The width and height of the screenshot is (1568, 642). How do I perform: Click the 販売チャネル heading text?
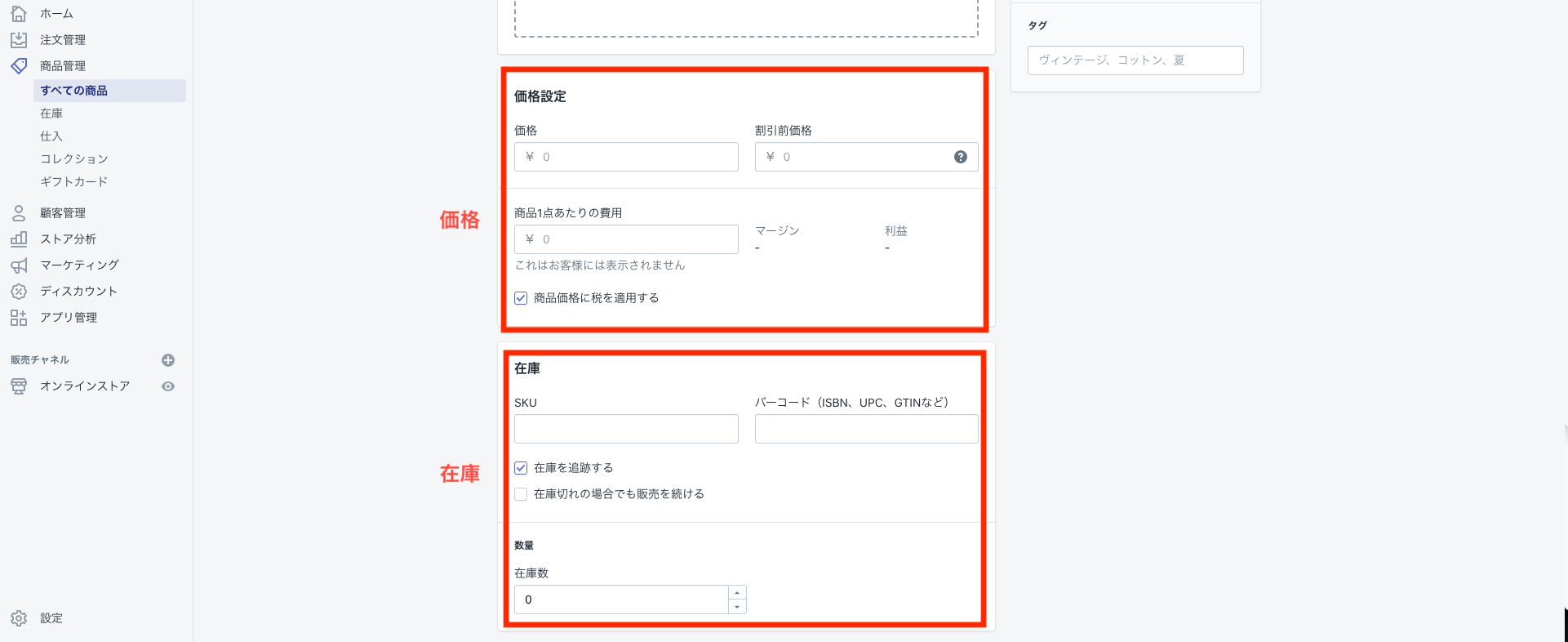pyautogui.click(x=40, y=360)
